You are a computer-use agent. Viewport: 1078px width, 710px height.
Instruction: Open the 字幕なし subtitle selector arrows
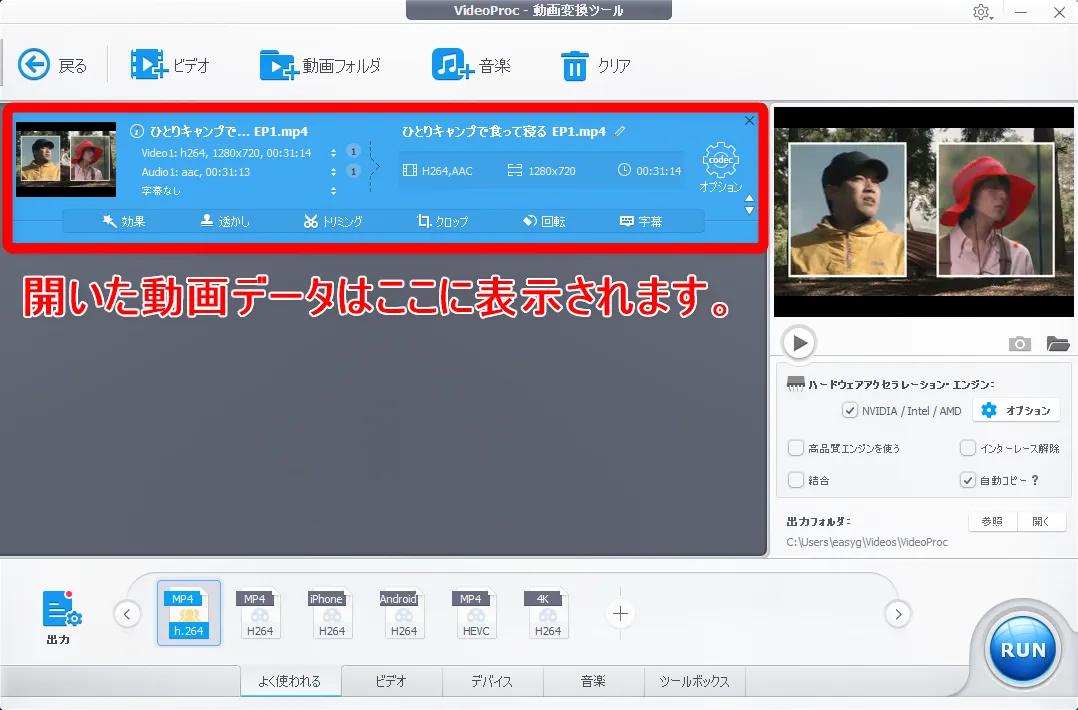coord(333,190)
